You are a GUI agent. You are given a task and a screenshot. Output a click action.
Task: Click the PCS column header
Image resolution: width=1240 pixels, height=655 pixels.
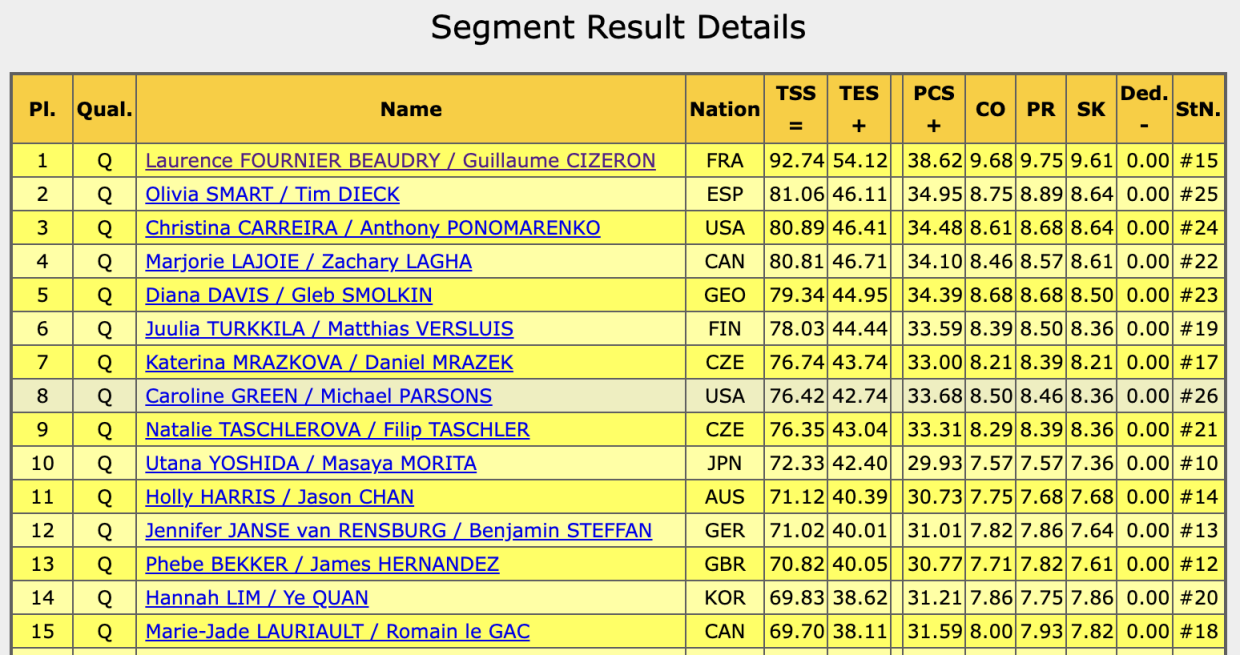tap(934, 109)
